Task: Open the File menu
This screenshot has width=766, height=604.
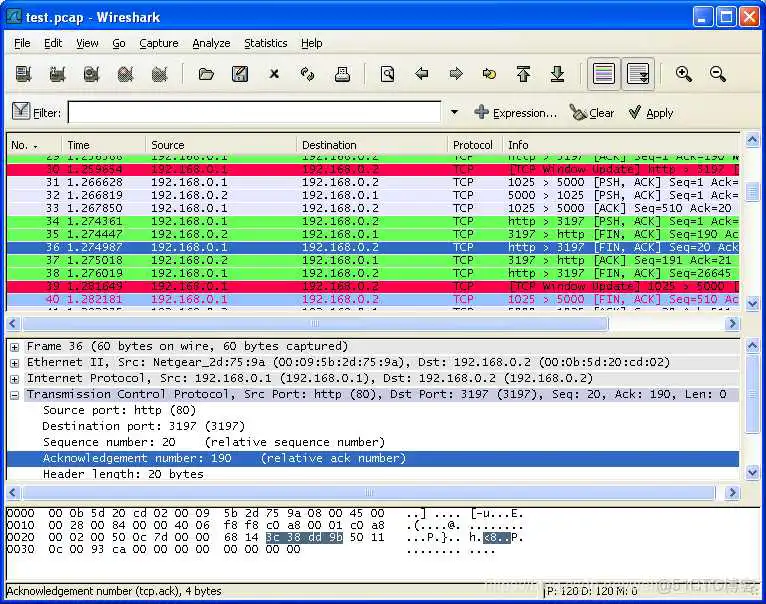Action: (x=22, y=43)
